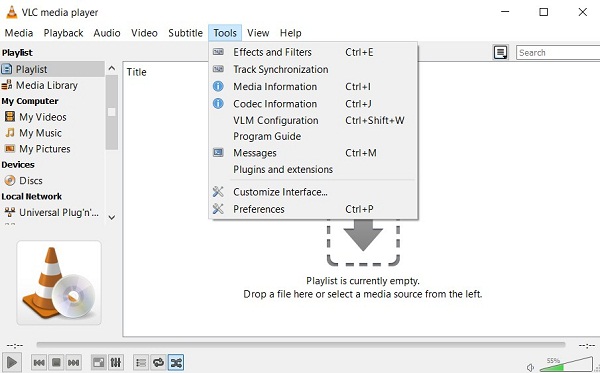
Task: Click the remaining time label
Action: (x=587, y=345)
